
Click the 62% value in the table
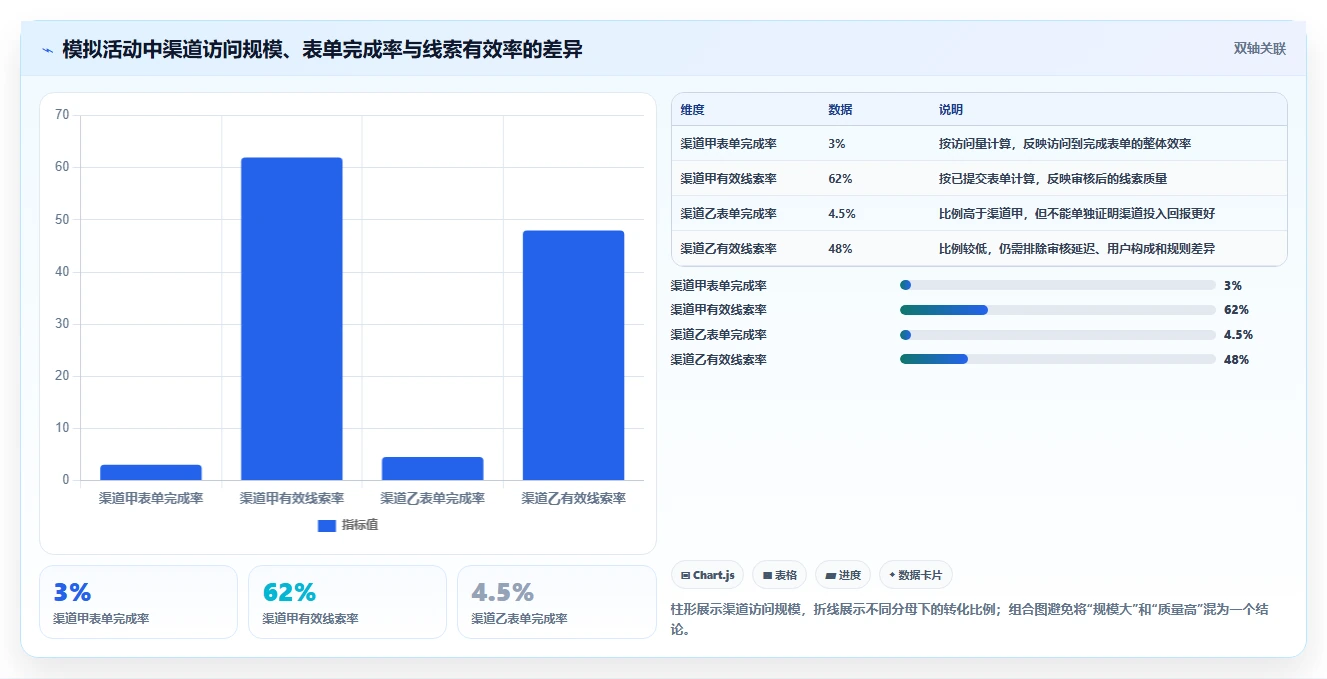tap(840, 179)
